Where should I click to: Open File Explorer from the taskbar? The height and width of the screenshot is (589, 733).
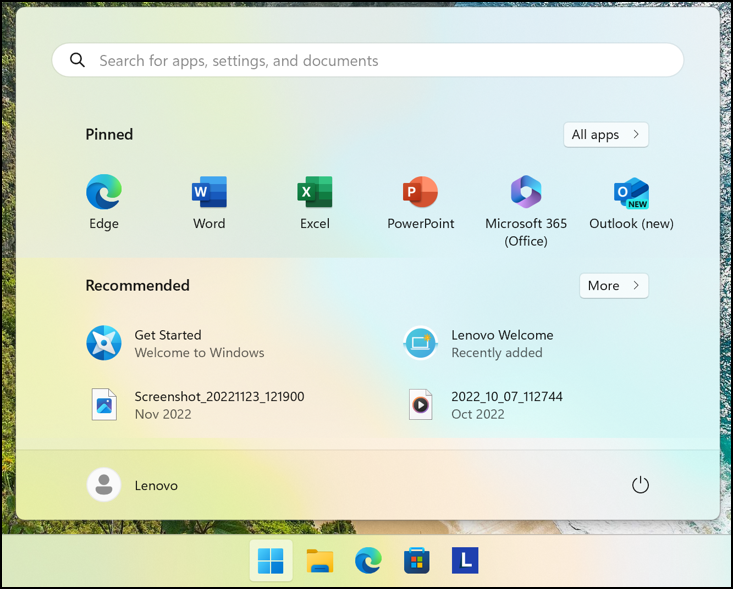click(x=320, y=560)
